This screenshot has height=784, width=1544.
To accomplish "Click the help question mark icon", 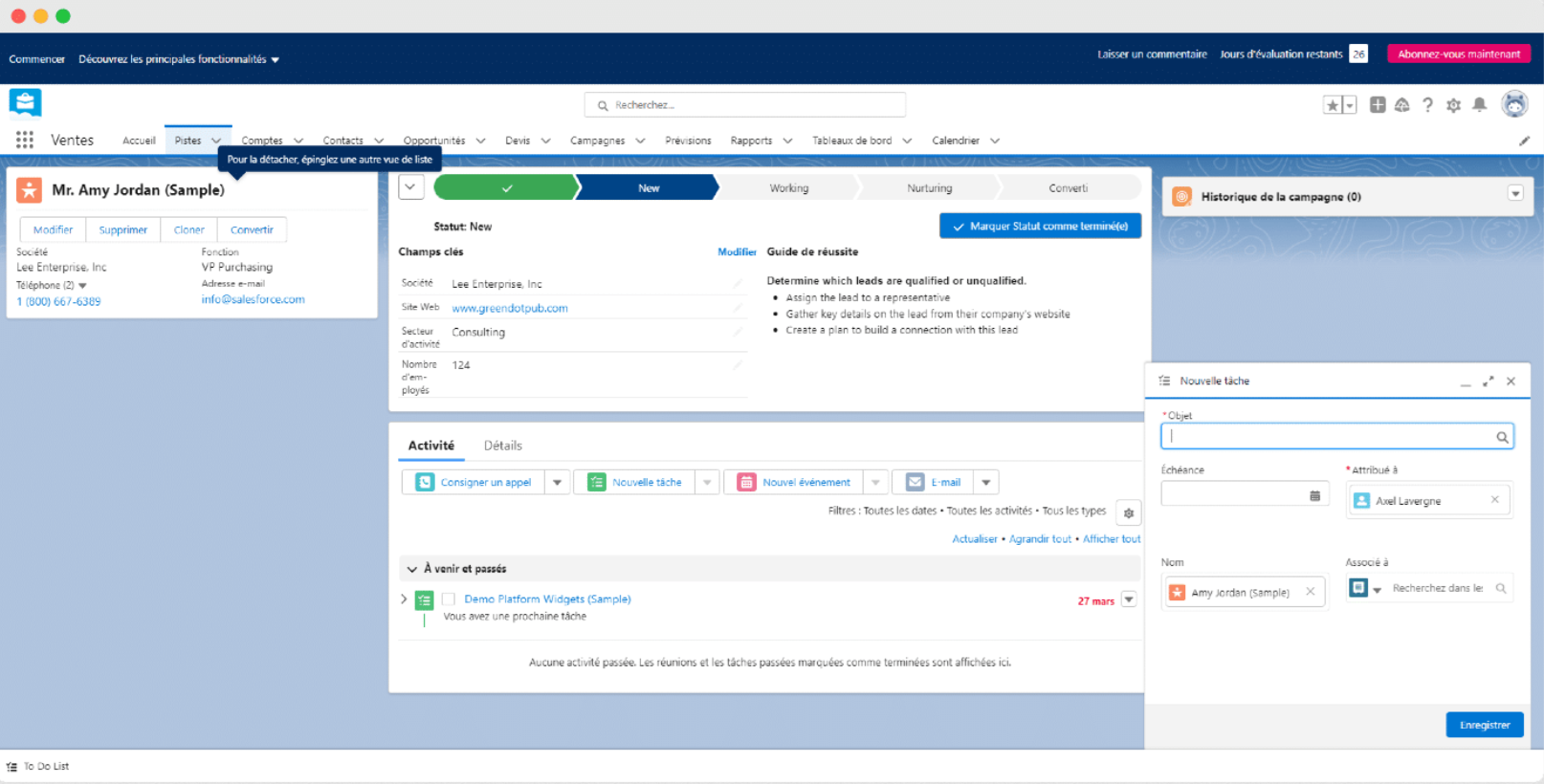I will tap(1427, 105).
